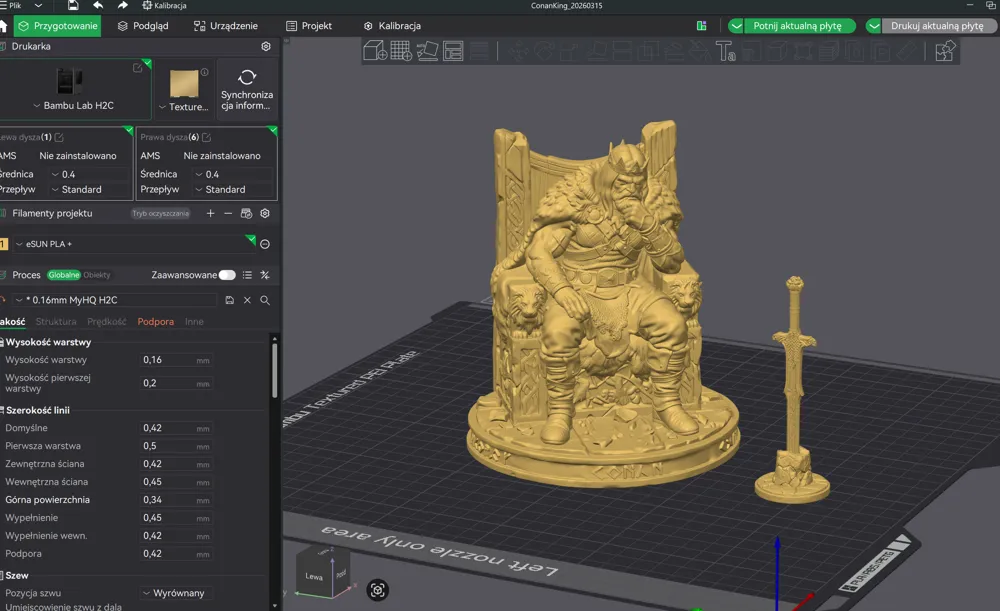Screen dimensions: 1000x611
Task: Expand the Drukuj aktualną płytę options arrow
Action: tap(874, 26)
